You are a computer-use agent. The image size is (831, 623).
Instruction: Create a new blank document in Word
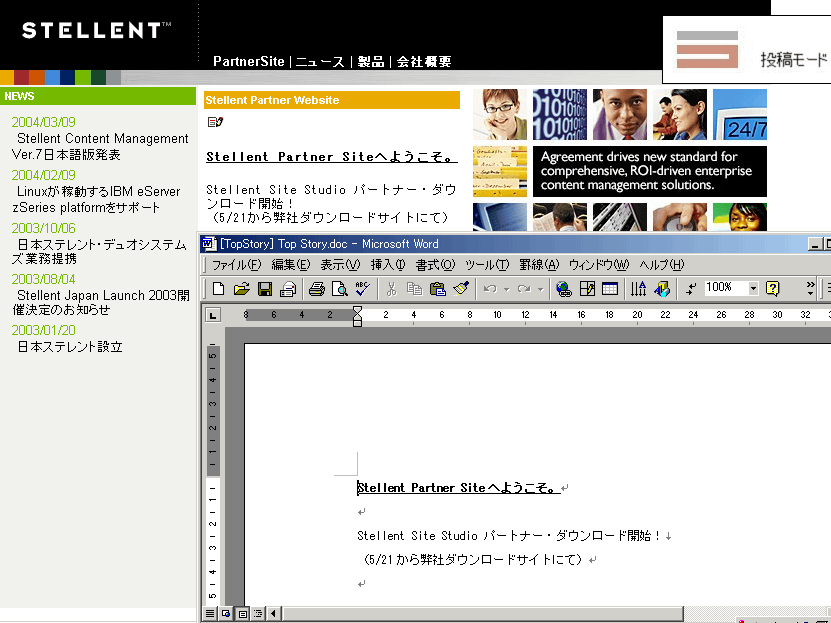click(218, 289)
